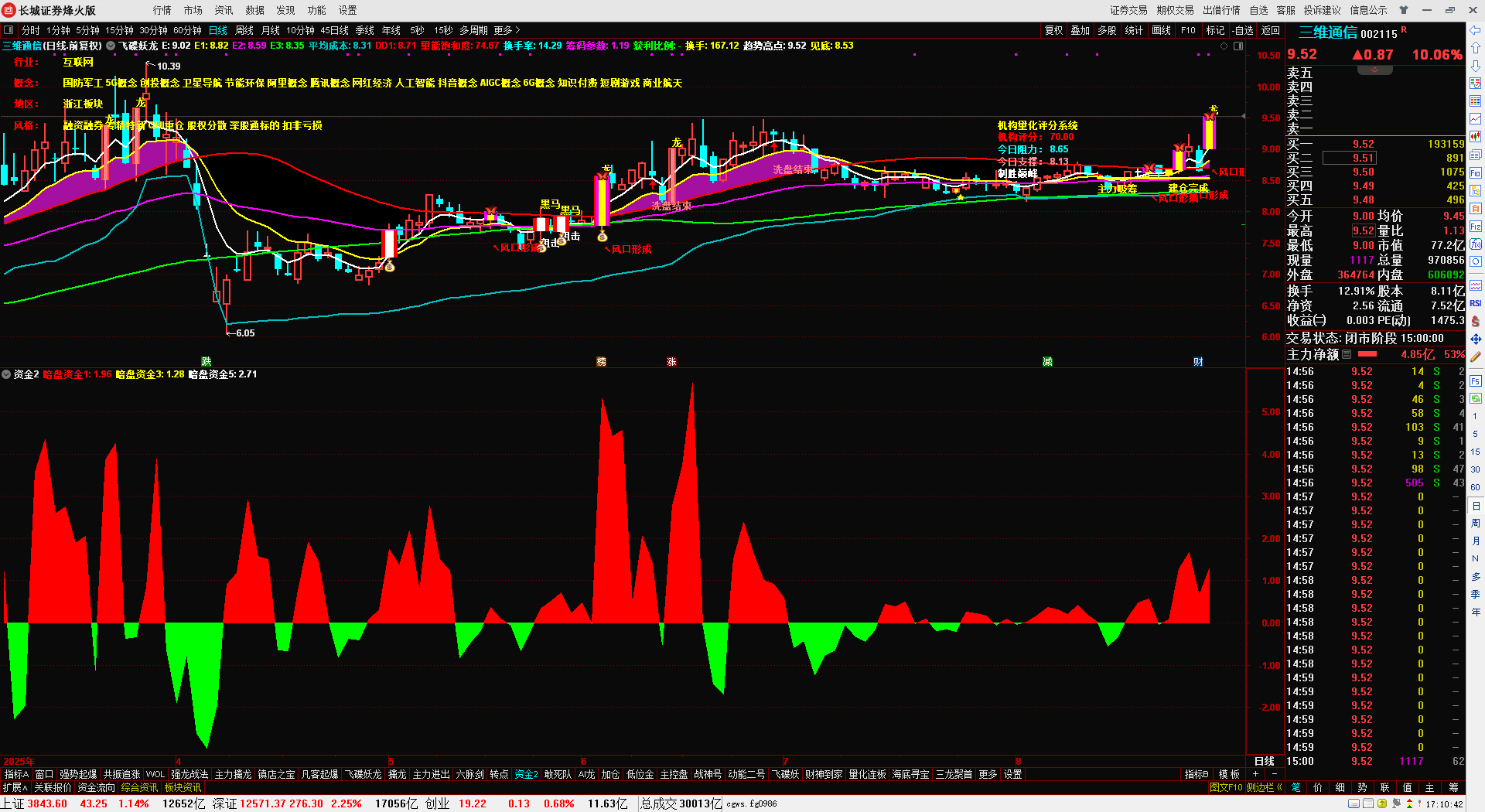This screenshot has height=812, width=1485.
Task: Open the 综合资讯 link
Action: coord(139,787)
